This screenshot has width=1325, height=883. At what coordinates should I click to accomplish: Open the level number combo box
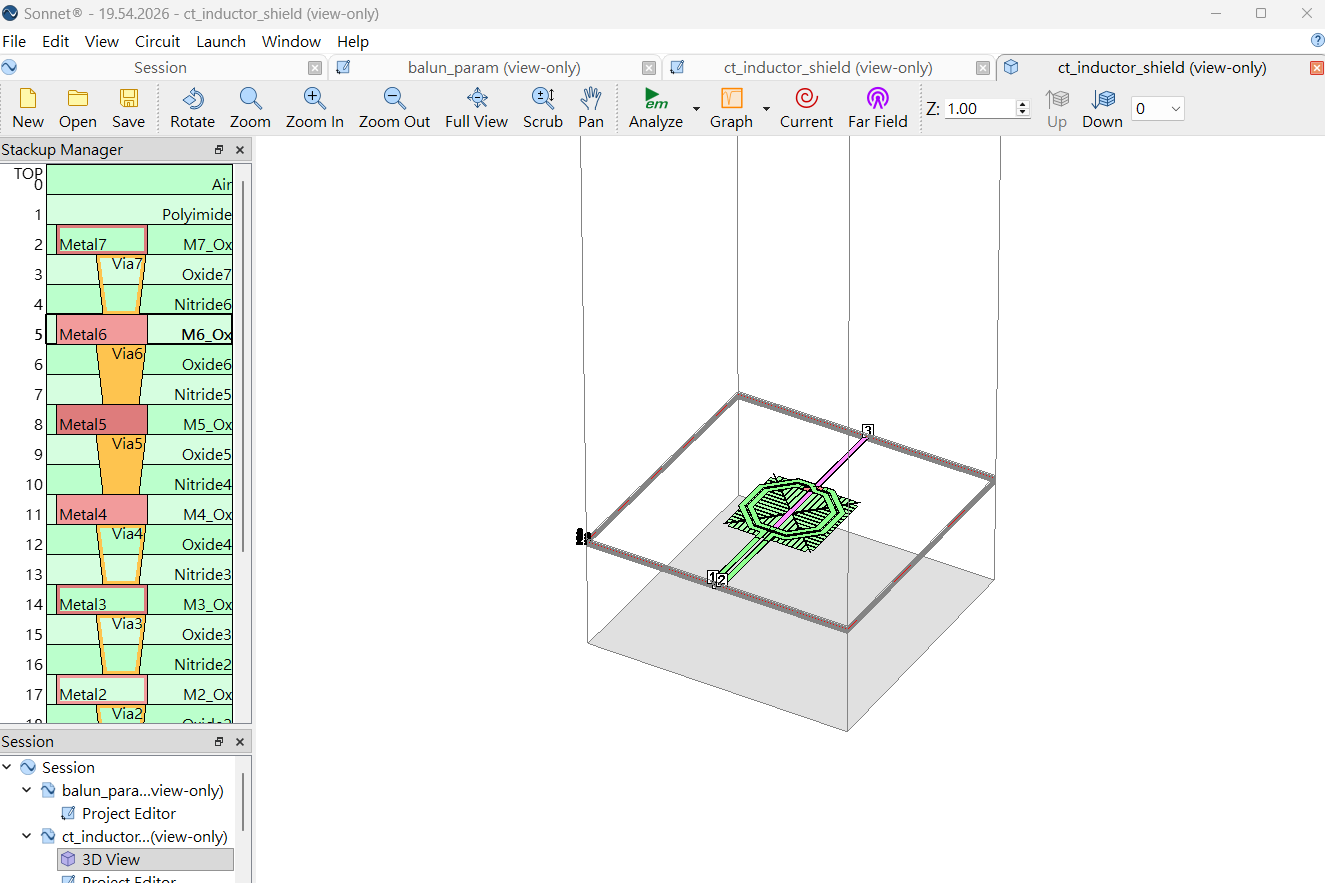point(1157,108)
